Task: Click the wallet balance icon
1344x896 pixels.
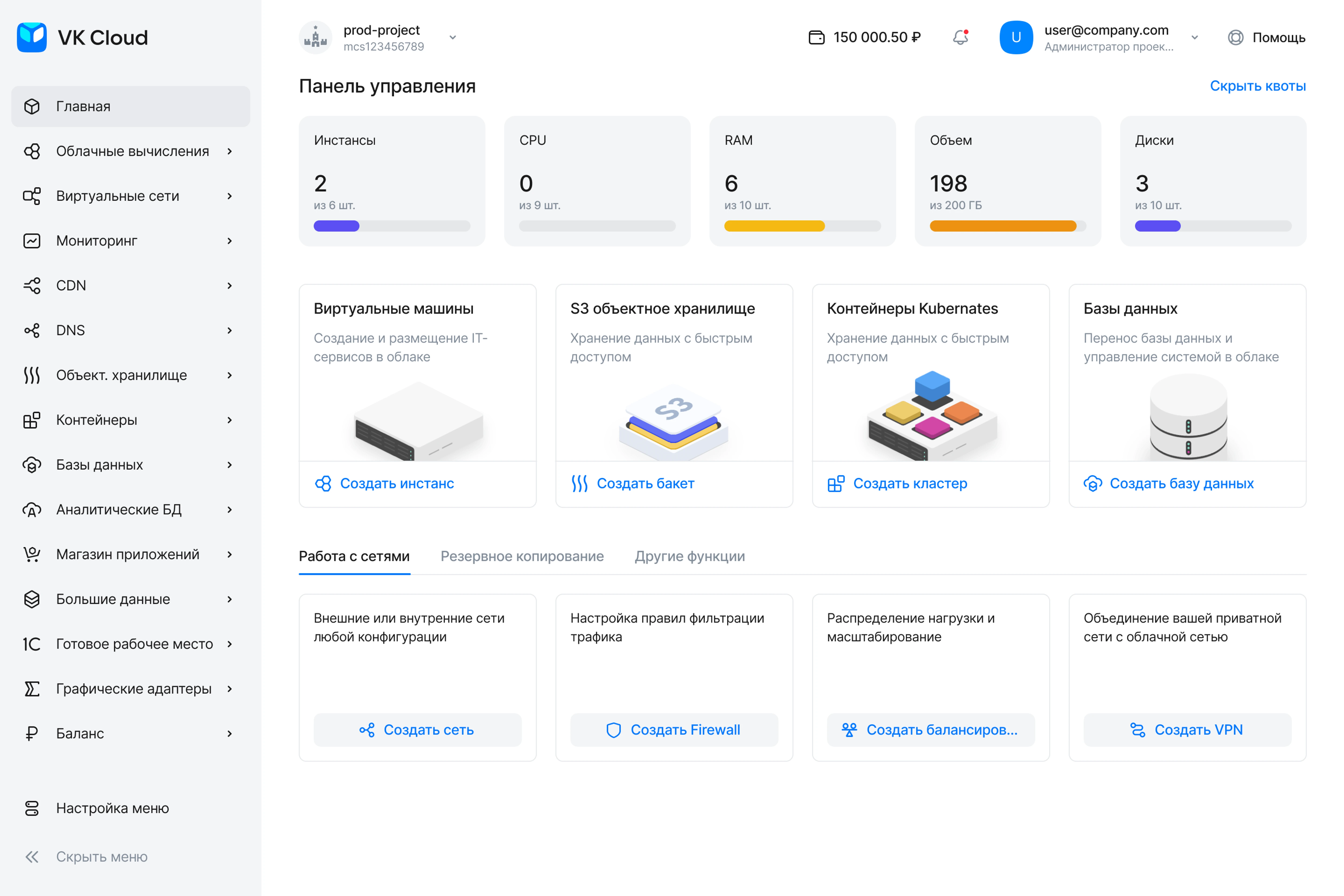Action: tap(817, 37)
